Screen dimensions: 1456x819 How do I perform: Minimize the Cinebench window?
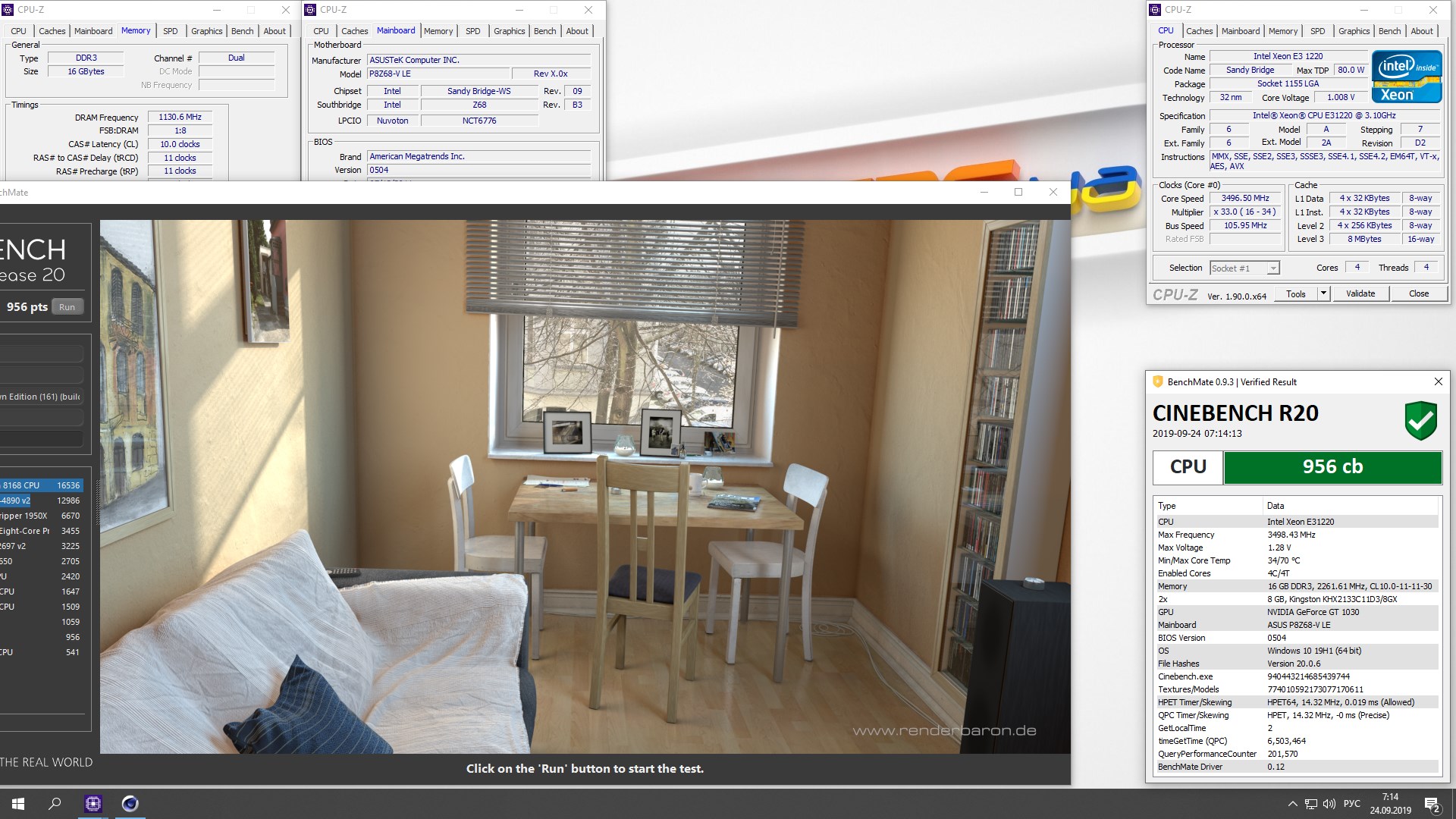click(984, 192)
